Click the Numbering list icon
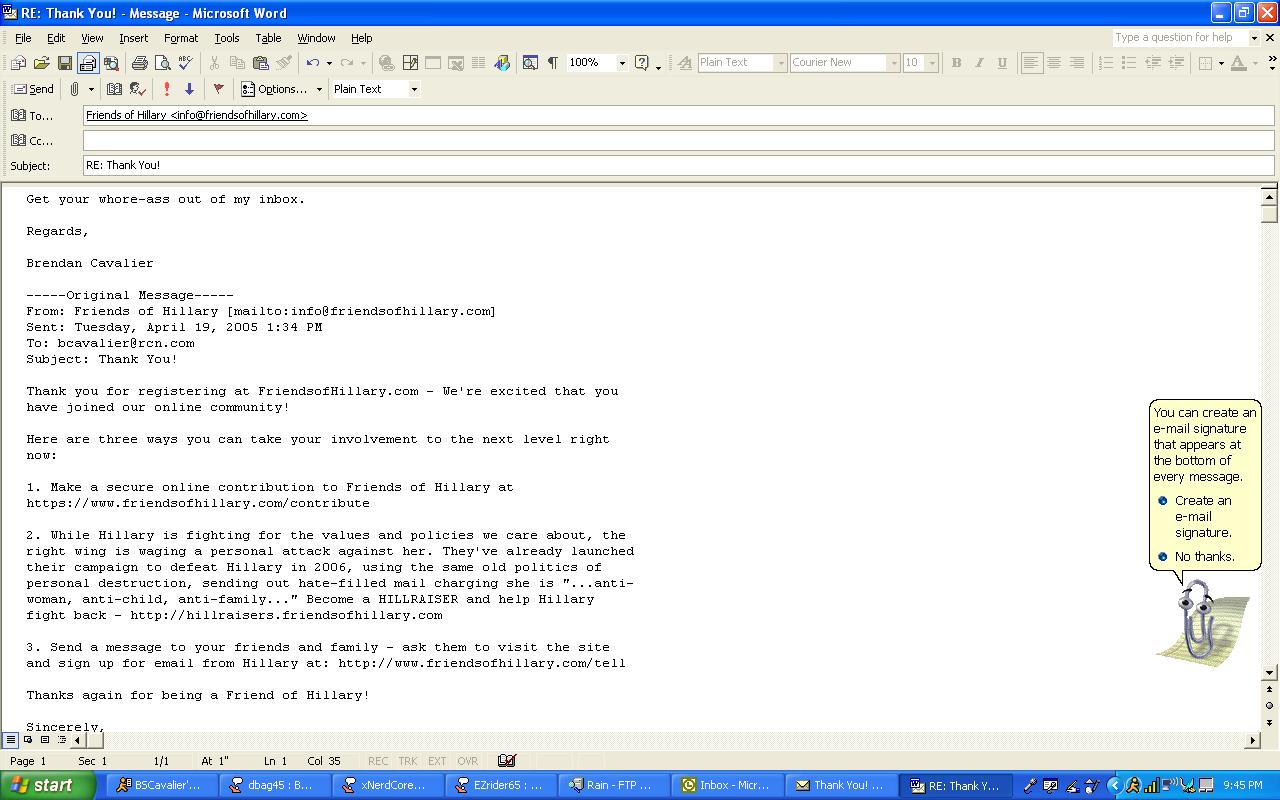Image resolution: width=1280 pixels, height=800 pixels. tap(1106, 63)
